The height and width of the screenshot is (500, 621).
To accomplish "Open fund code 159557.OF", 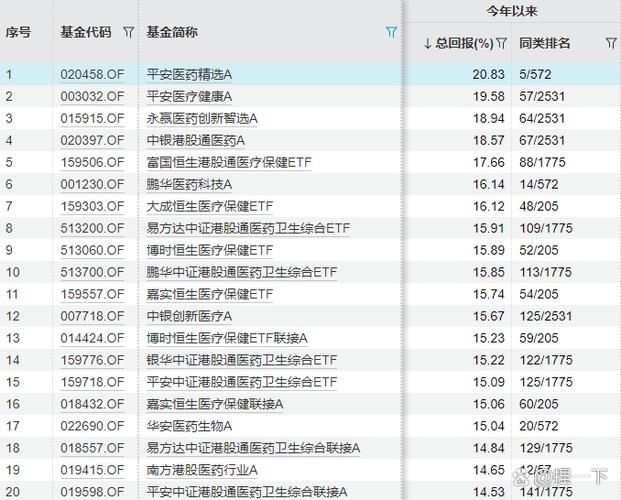I will (x=92, y=294).
